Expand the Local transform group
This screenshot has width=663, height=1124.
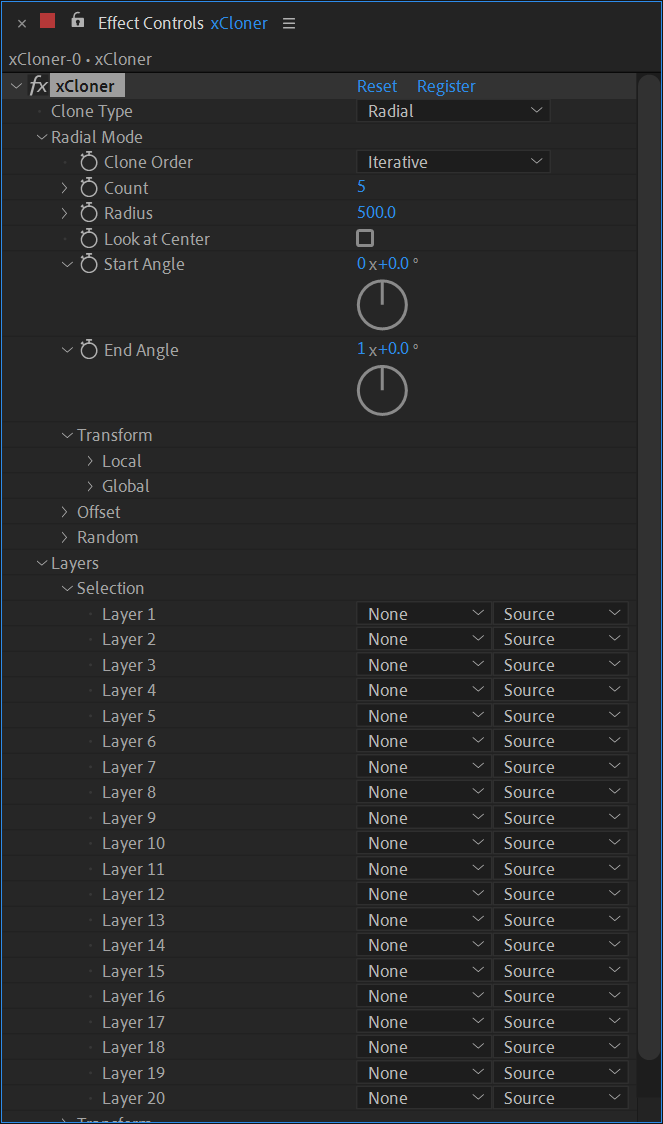90,461
